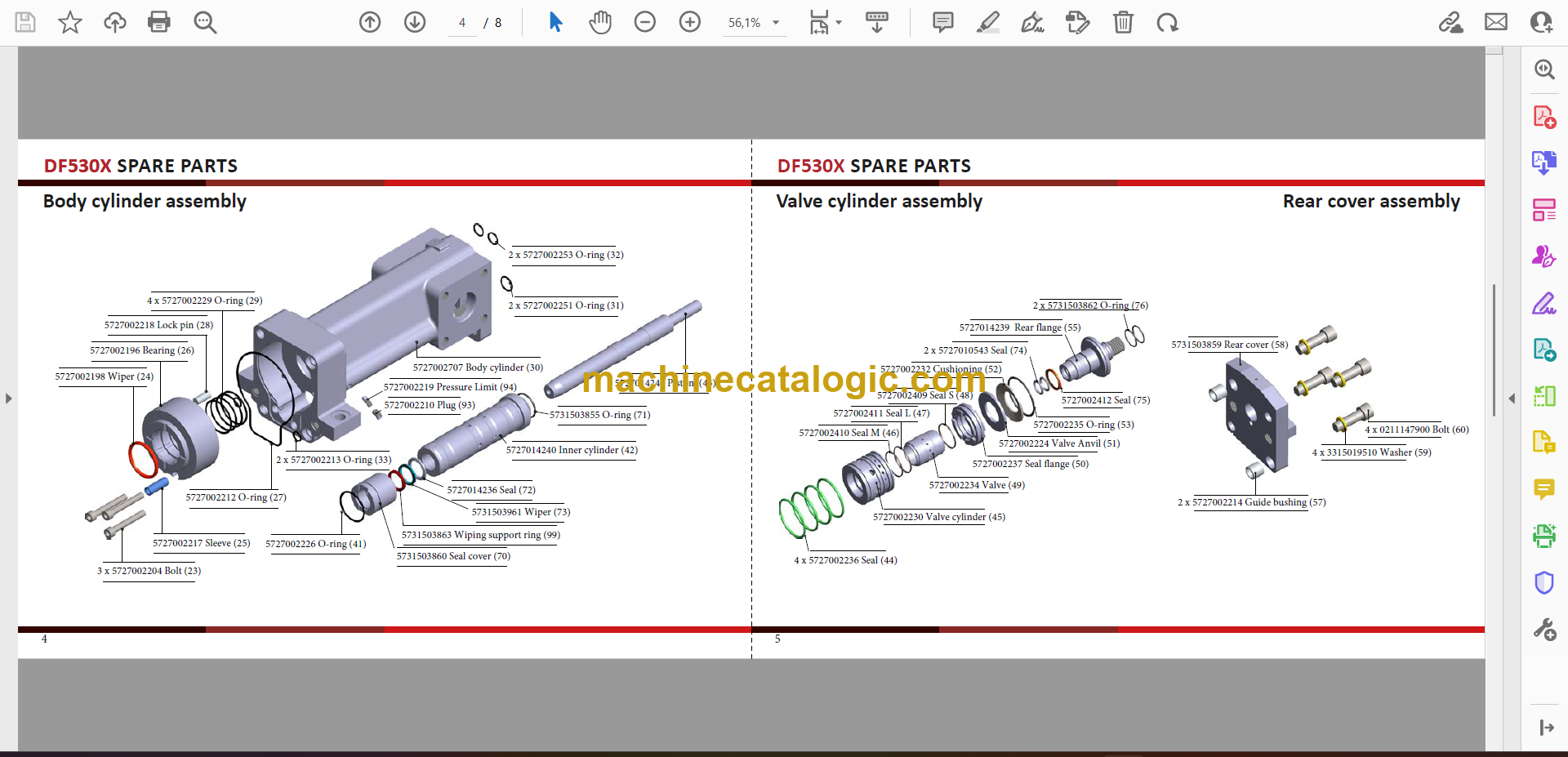
Task: Hide the right pane with the divider arrow
Action: (1512, 399)
